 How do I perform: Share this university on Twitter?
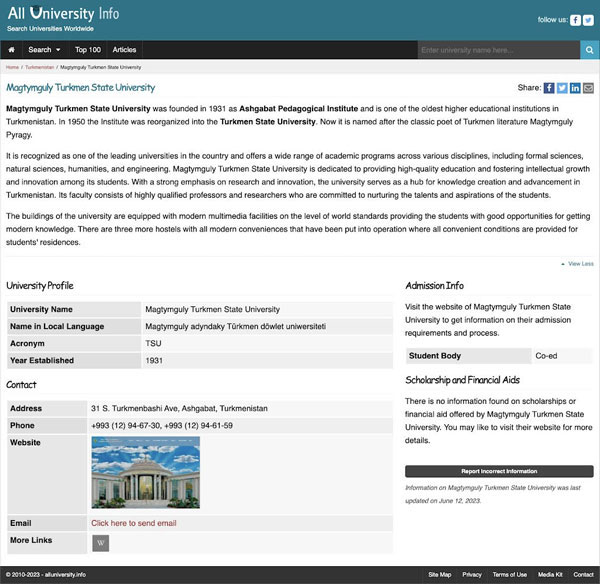(562, 88)
